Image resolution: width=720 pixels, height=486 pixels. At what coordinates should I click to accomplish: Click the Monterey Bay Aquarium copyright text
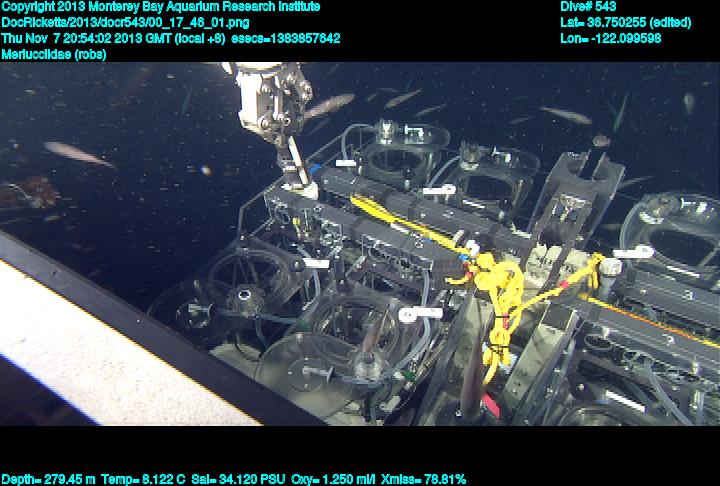[x=160, y=7]
